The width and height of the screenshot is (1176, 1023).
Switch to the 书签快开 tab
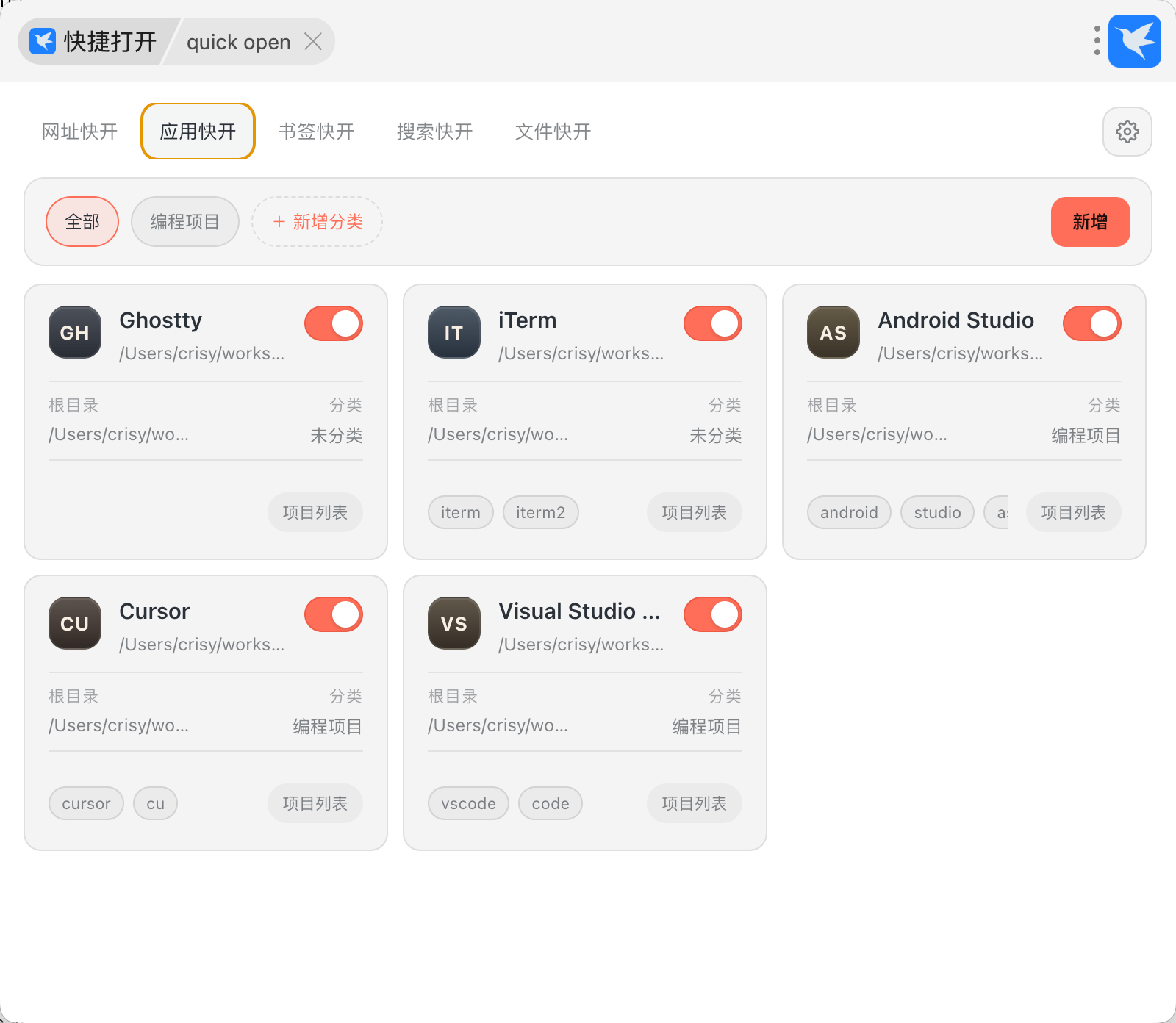(316, 132)
